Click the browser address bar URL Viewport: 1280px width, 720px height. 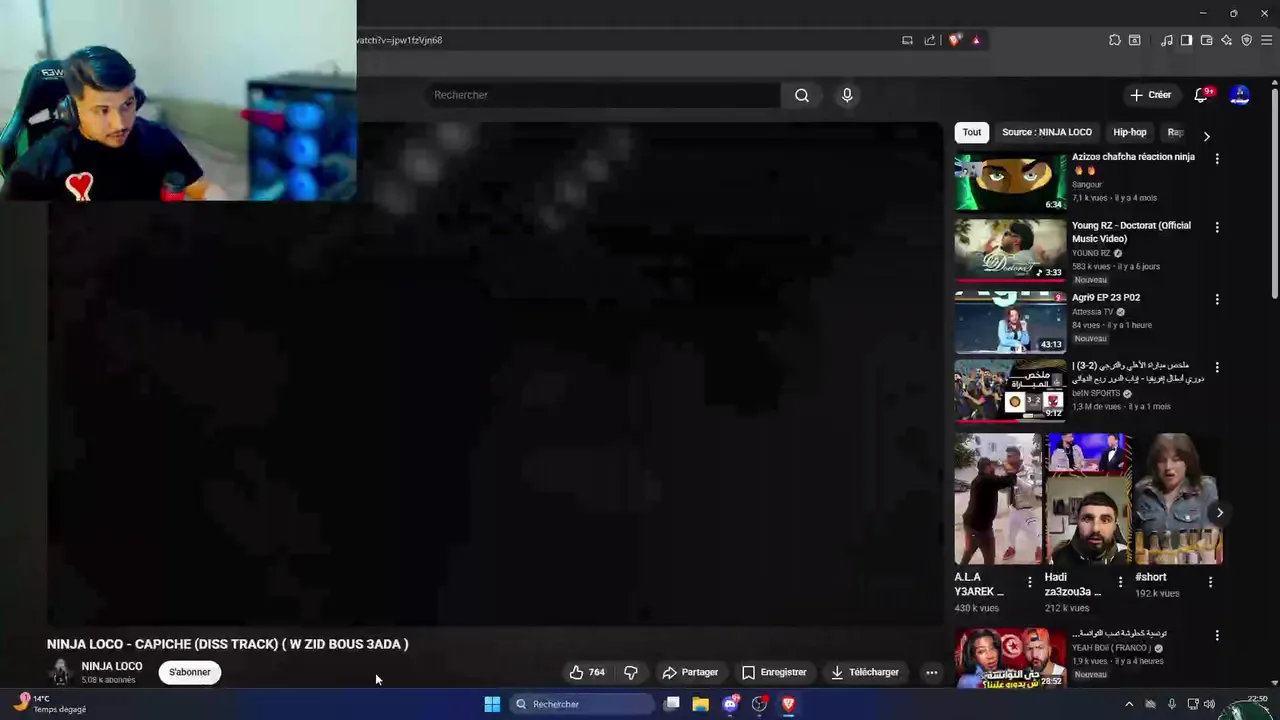400,40
